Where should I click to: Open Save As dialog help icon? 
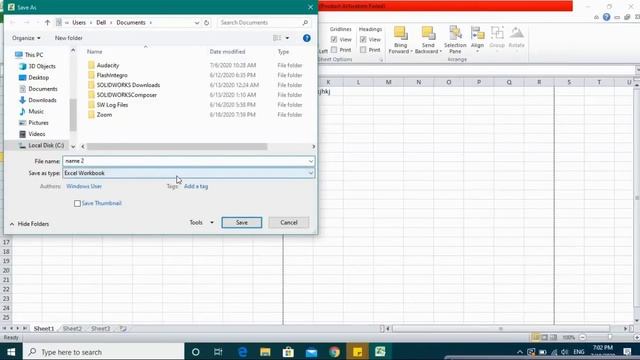pos(307,38)
